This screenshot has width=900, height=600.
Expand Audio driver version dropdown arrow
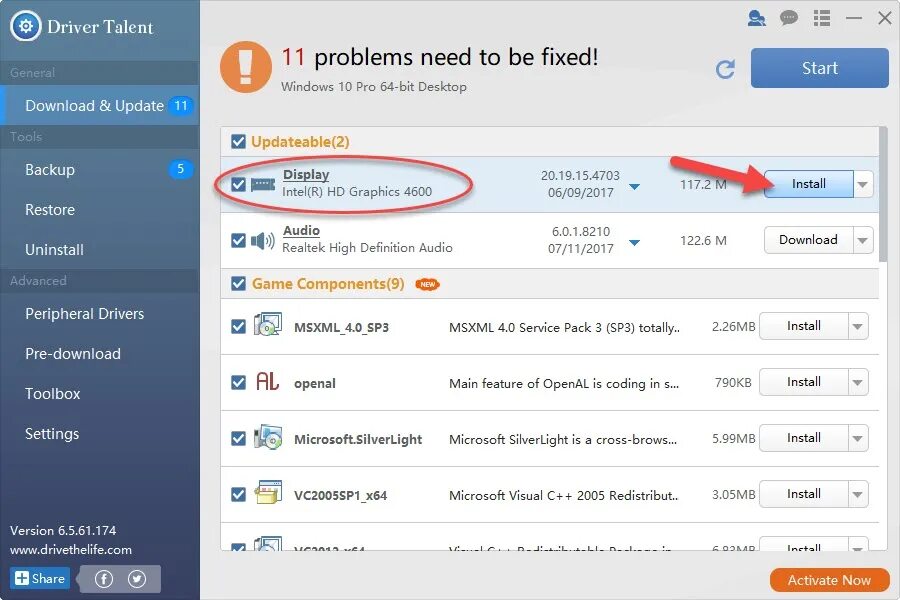click(634, 243)
